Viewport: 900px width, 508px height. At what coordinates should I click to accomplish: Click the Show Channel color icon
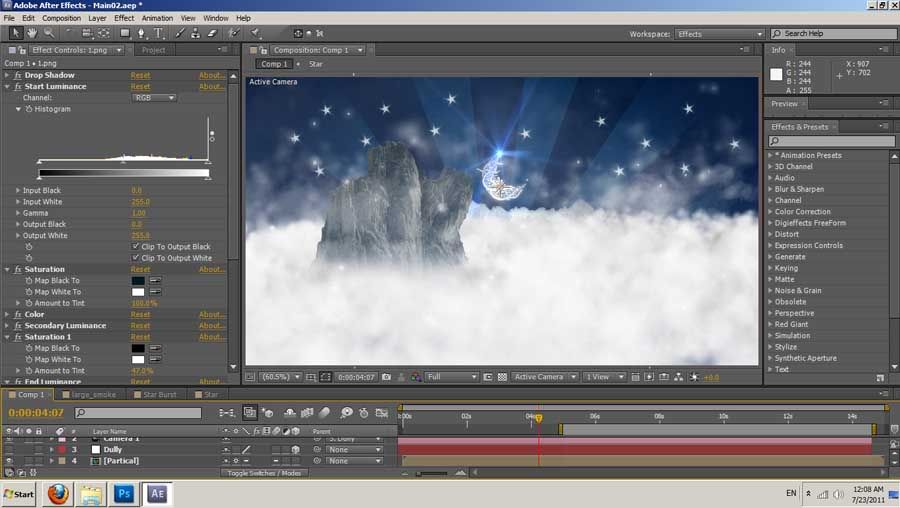pyautogui.click(x=416, y=377)
